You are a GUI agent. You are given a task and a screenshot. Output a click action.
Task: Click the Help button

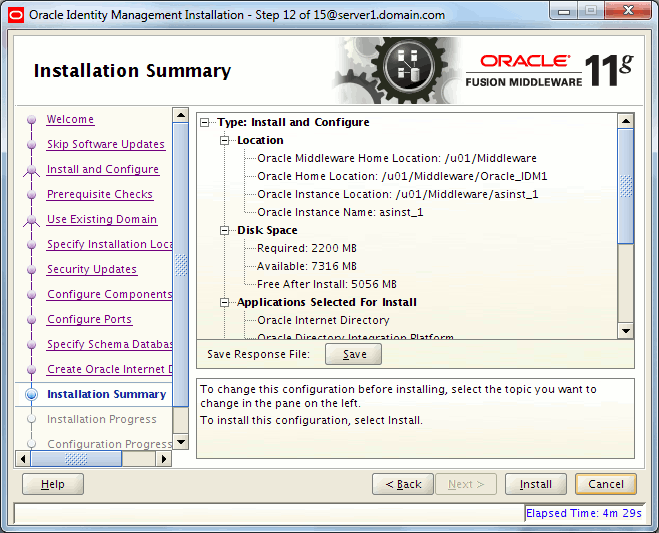click(x=53, y=484)
